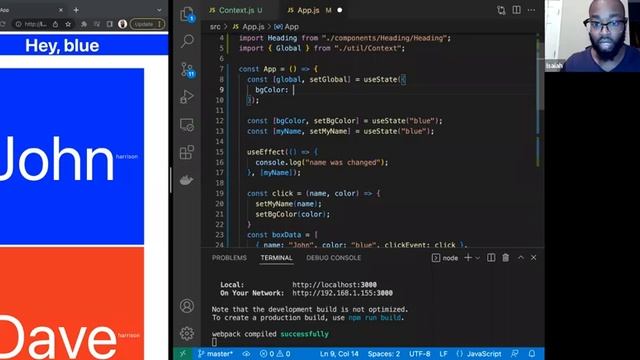Click the sync changes cloud icon in status bar
This screenshot has height=360, width=640.
pyautogui.click(x=246, y=354)
